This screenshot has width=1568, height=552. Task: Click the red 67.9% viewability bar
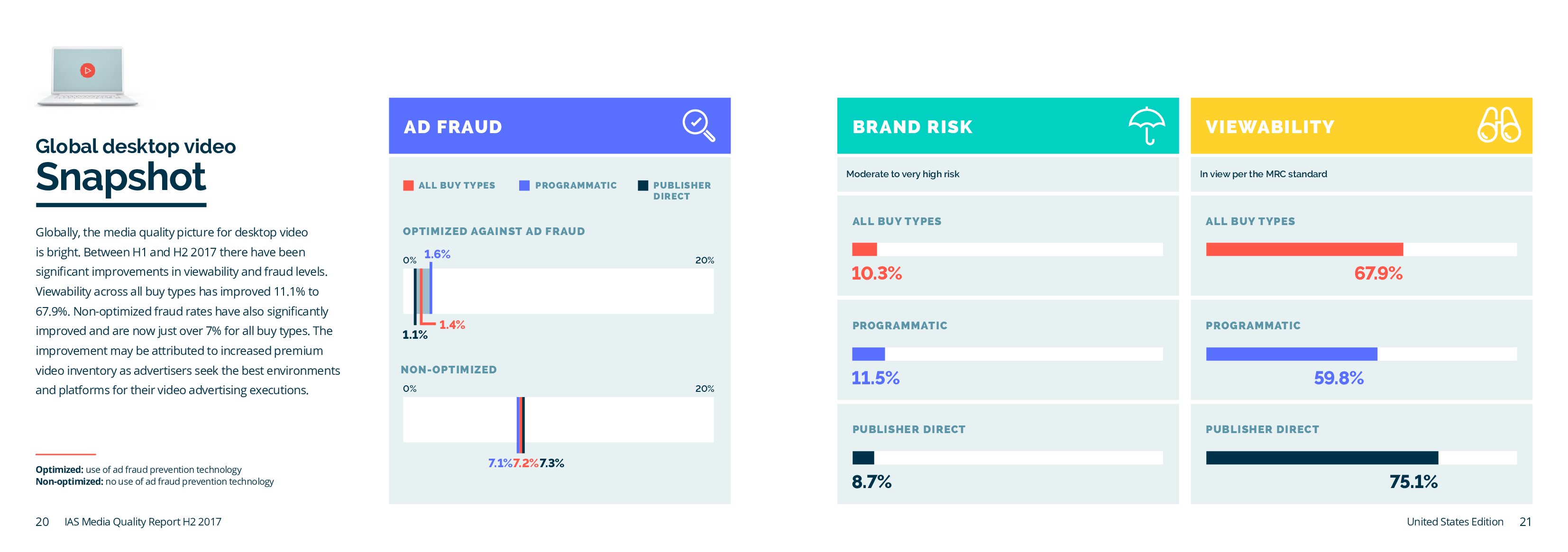(x=1304, y=249)
